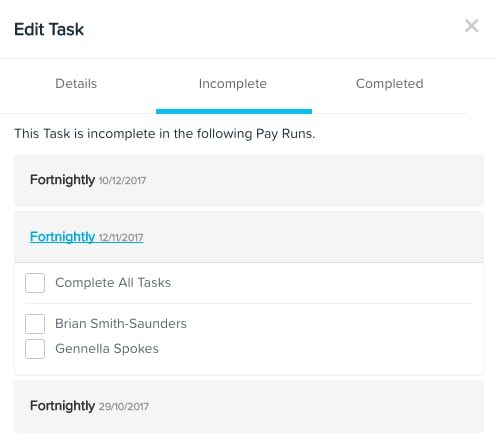Click the blue active-tab indicator bar
This screenshot has height=442, width=496.
[x=234, y=111]
